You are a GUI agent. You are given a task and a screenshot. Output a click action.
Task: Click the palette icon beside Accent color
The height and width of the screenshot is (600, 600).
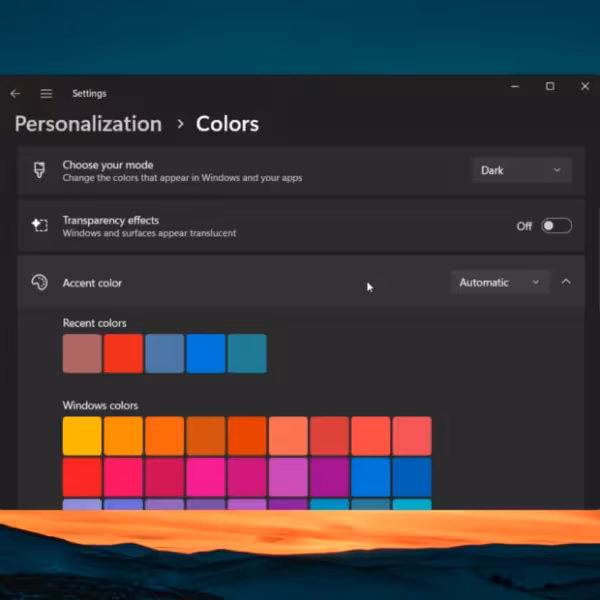click(x=39, y=282)
